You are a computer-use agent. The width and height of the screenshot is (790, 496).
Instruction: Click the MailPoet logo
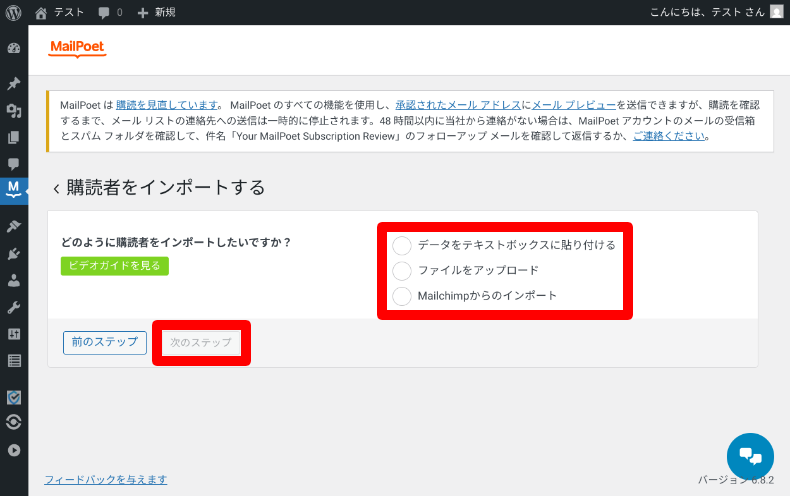pyautogui.click(x=77, y=47)
